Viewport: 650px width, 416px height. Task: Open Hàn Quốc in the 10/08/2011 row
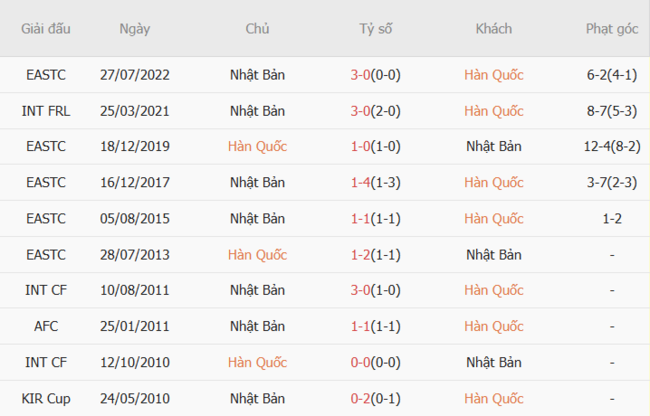(494, 291)
